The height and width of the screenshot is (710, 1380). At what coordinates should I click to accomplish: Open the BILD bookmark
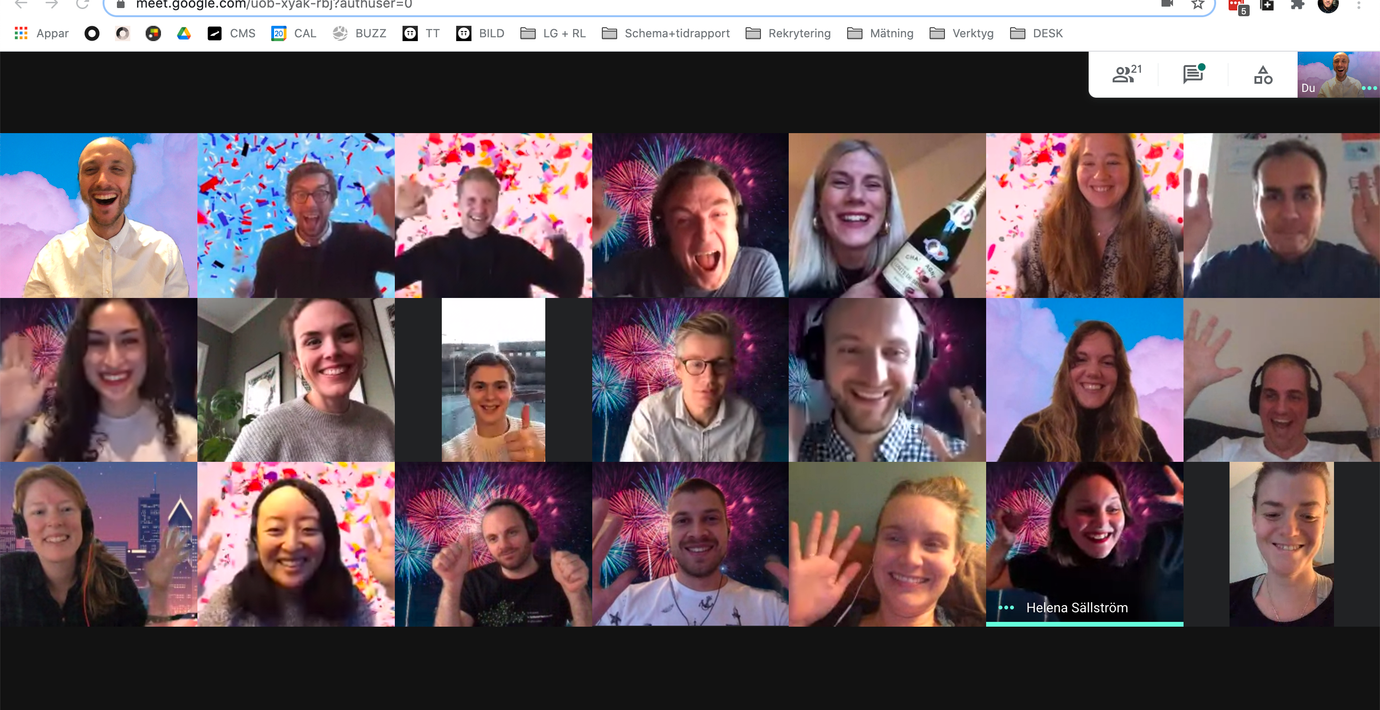480,33
